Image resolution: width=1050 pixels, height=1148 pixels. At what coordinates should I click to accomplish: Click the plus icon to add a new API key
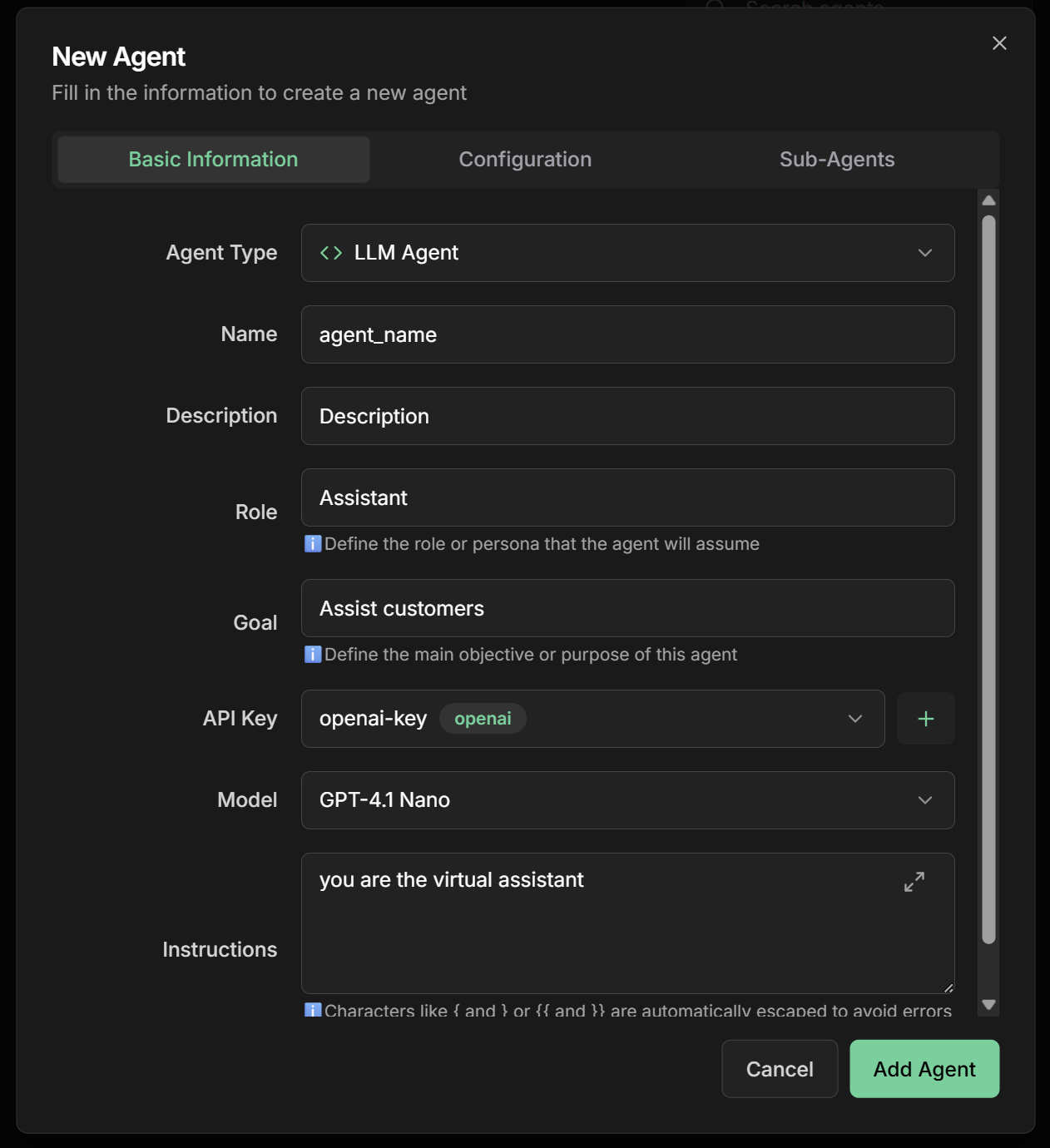(x=925, y=718)
